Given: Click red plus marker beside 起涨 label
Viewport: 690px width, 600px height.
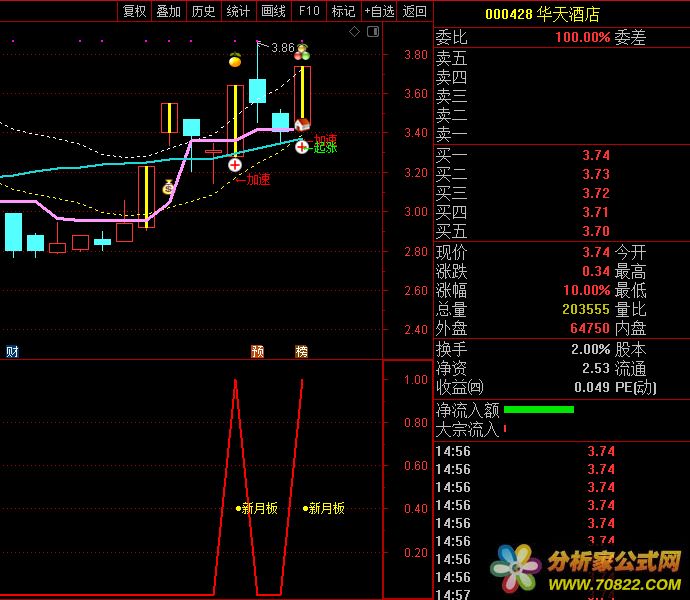Looking at the screenshot, I should (x=302, y=147).
